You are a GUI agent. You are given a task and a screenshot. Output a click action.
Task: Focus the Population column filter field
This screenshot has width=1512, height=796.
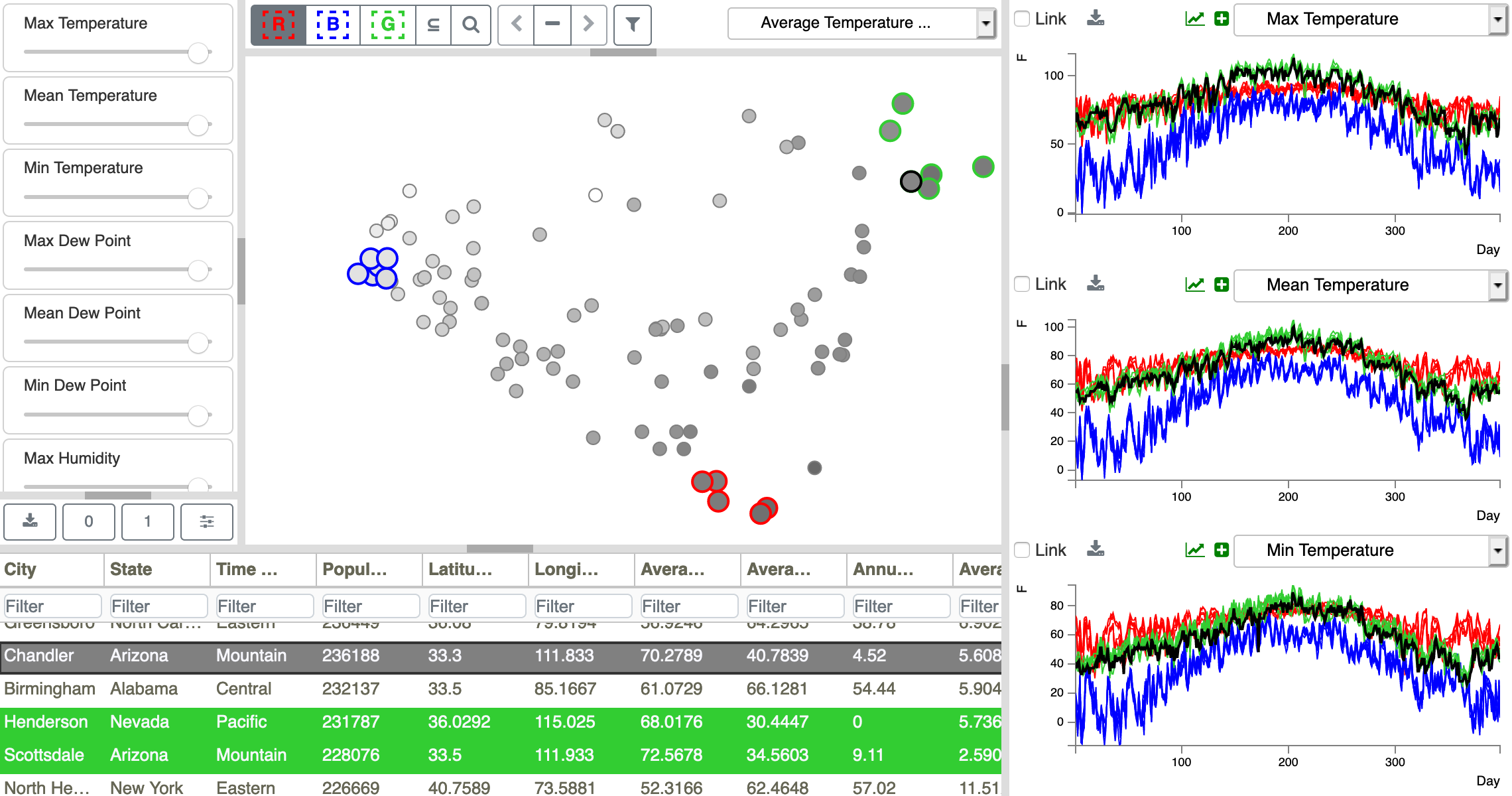click(x=371, y=606)
